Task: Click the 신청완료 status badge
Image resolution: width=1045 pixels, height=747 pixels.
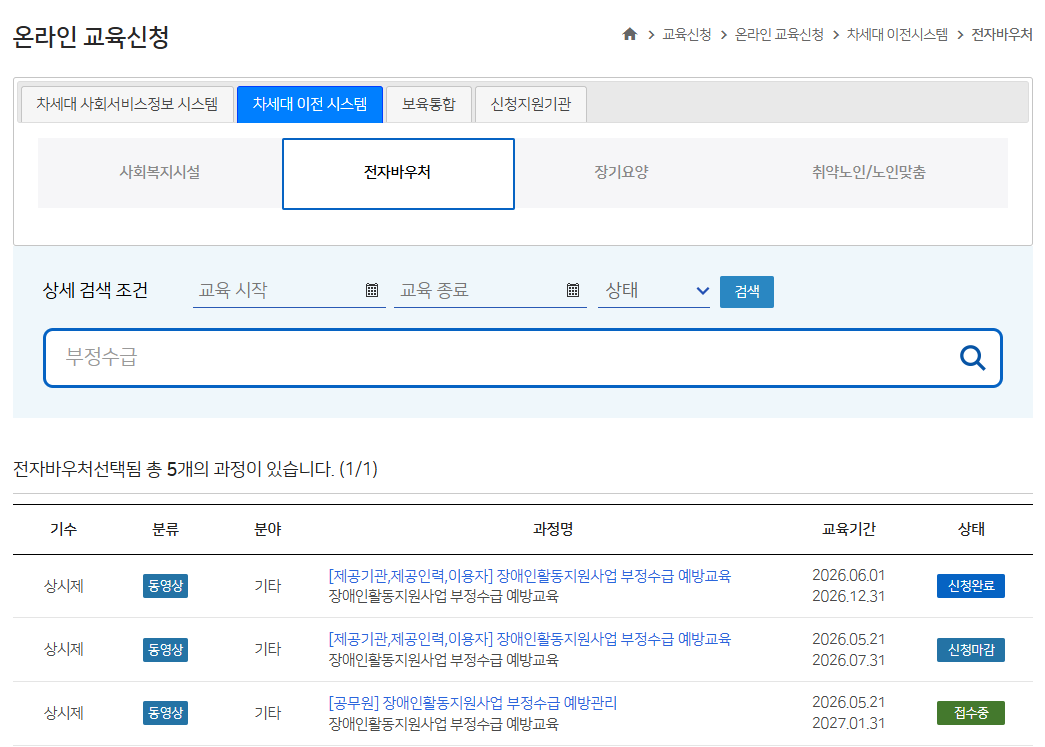Action: 970,586
